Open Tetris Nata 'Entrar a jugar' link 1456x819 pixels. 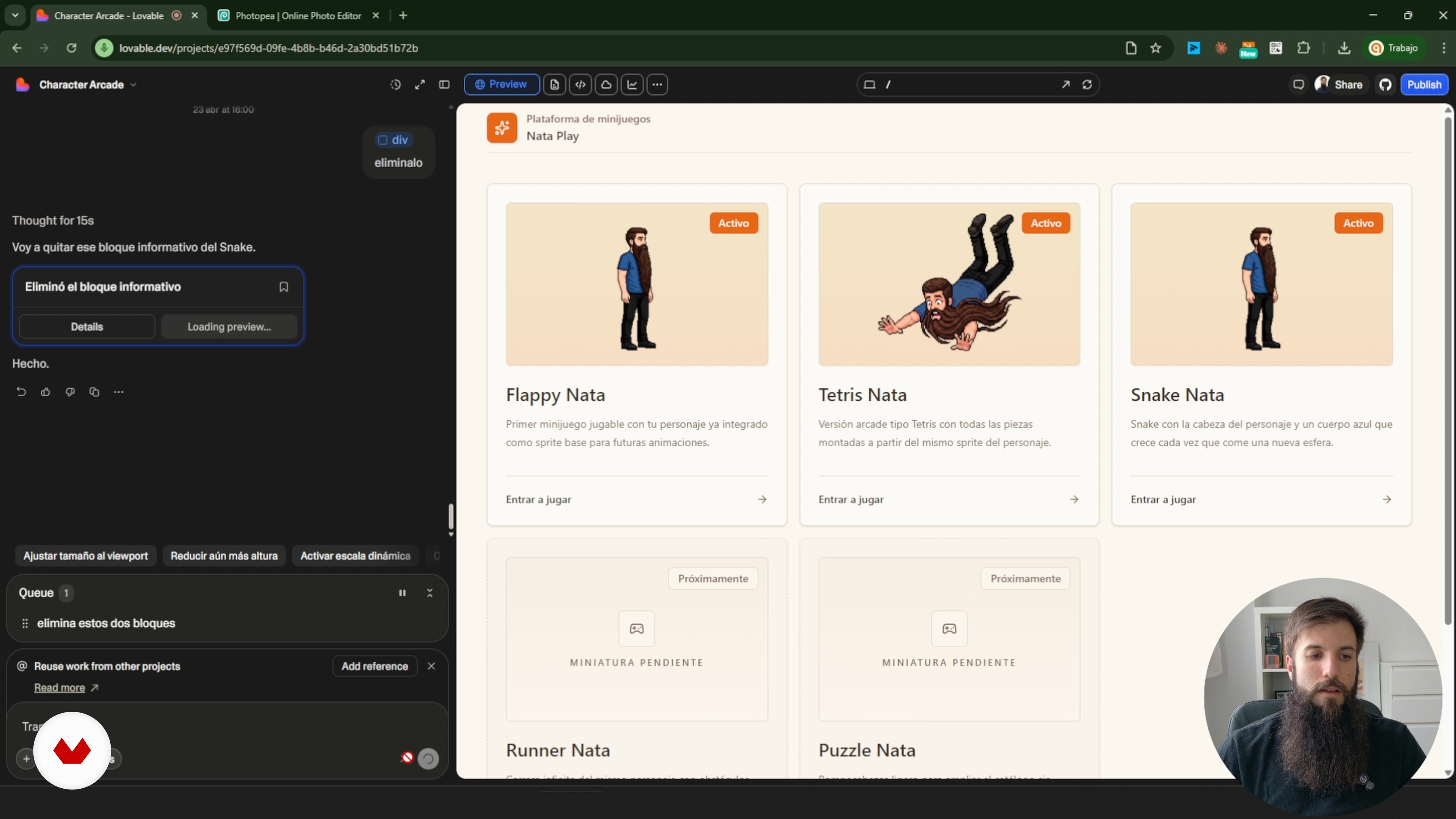pos(949,500)
